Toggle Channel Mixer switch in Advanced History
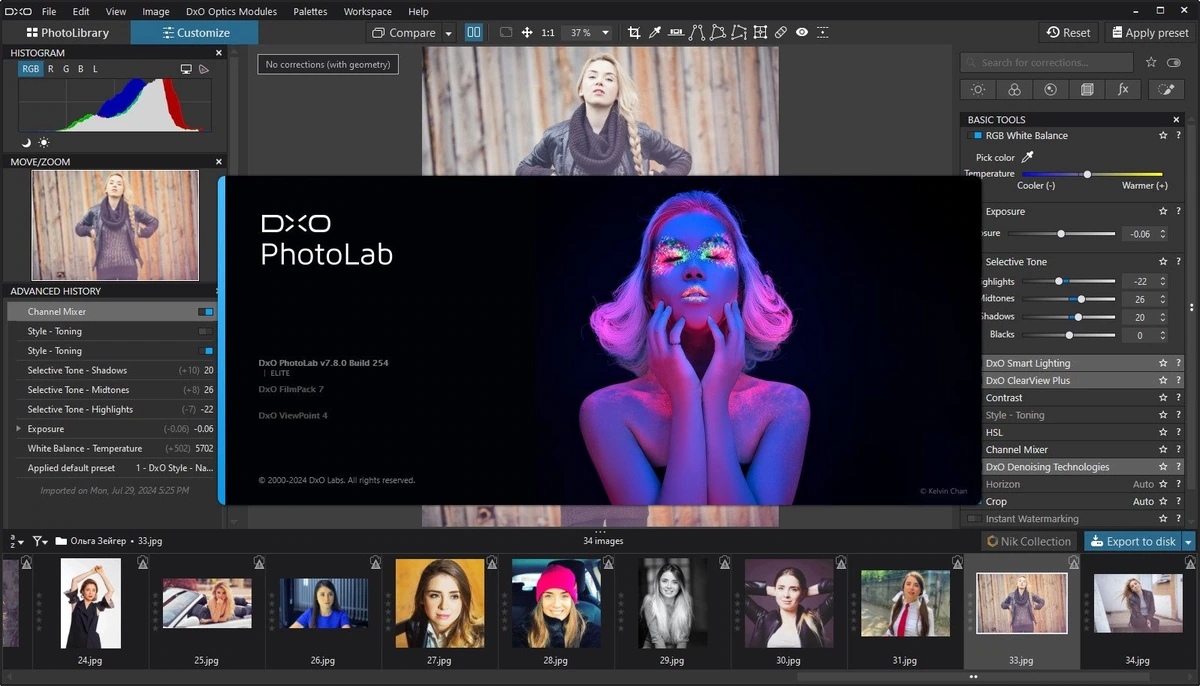 206,312
